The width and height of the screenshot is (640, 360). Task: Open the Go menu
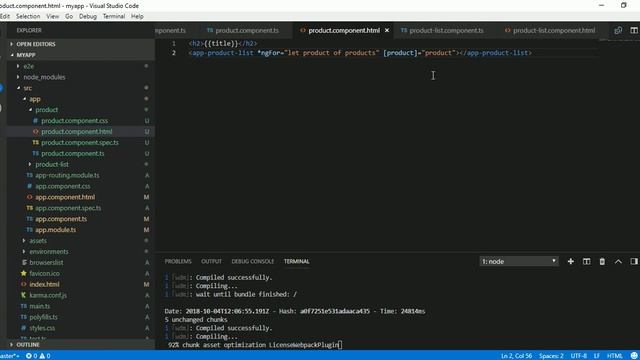click(x=69, y=16)
